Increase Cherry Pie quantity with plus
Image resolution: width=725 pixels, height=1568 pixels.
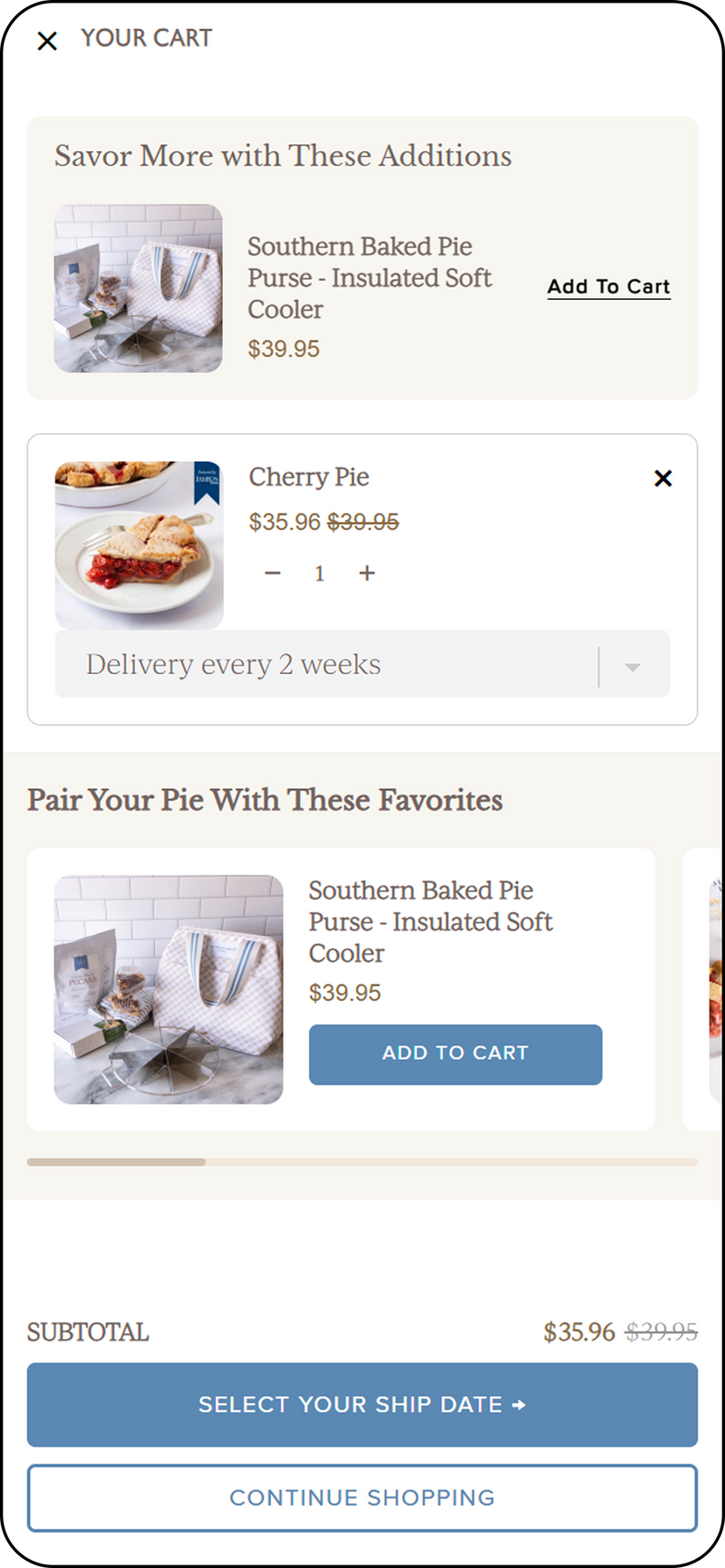pyautogui.click(x=367, y=573)
